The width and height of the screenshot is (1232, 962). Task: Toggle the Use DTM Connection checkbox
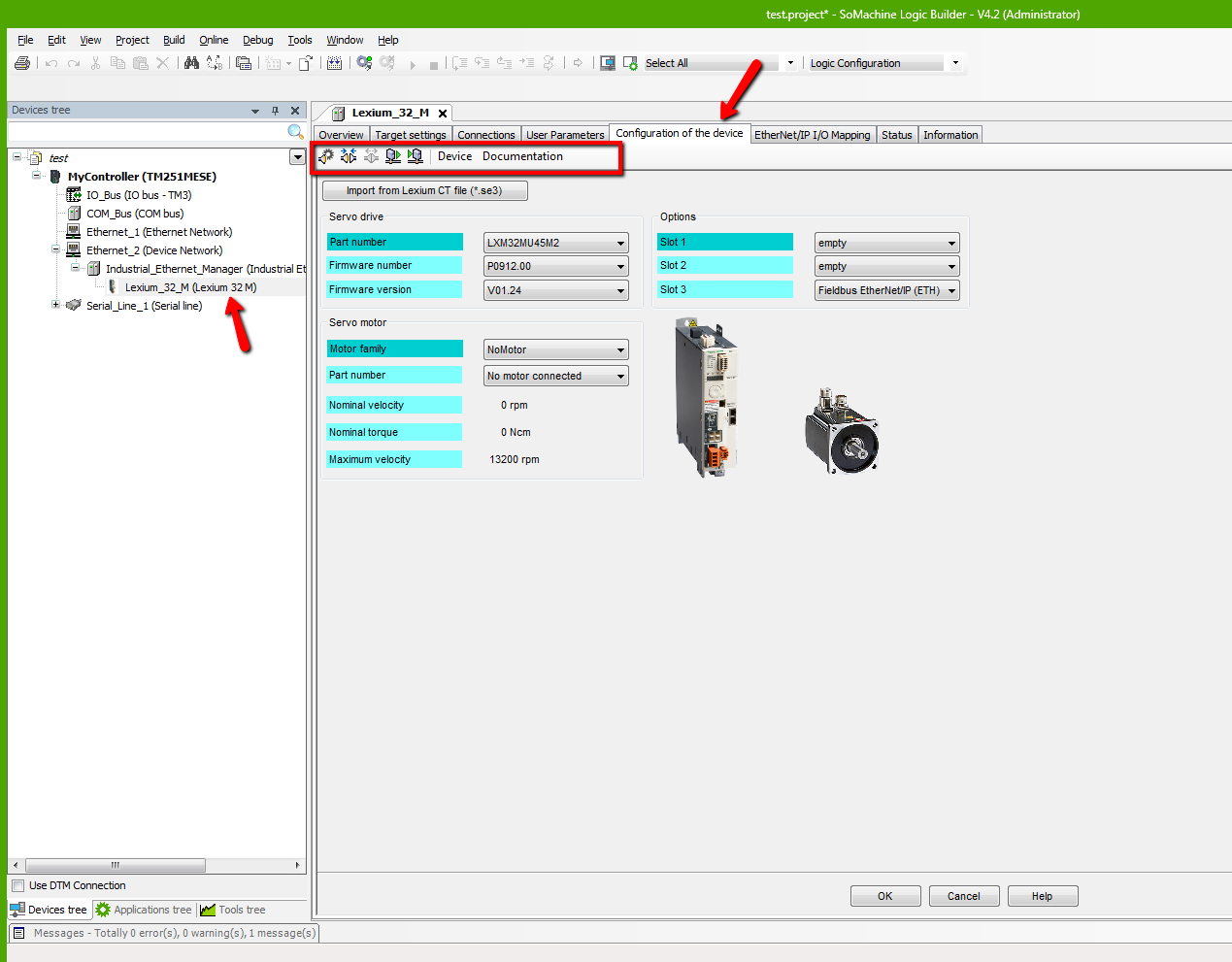click(17, 885)
